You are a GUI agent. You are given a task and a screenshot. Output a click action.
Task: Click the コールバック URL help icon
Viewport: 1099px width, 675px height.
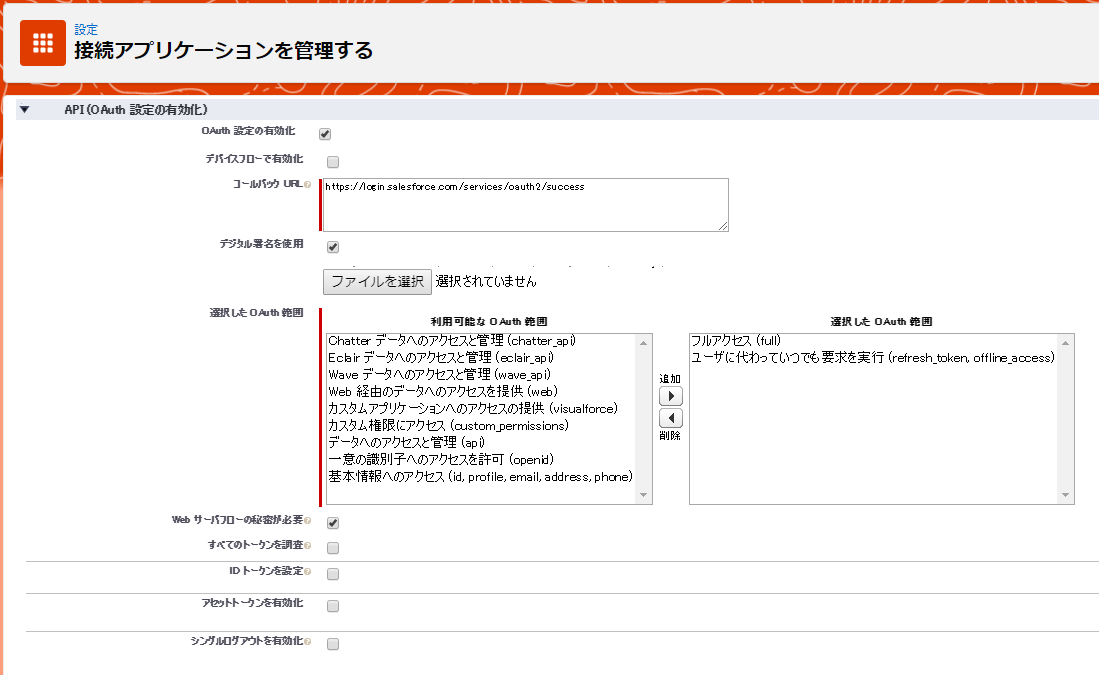tap(308, 185)
